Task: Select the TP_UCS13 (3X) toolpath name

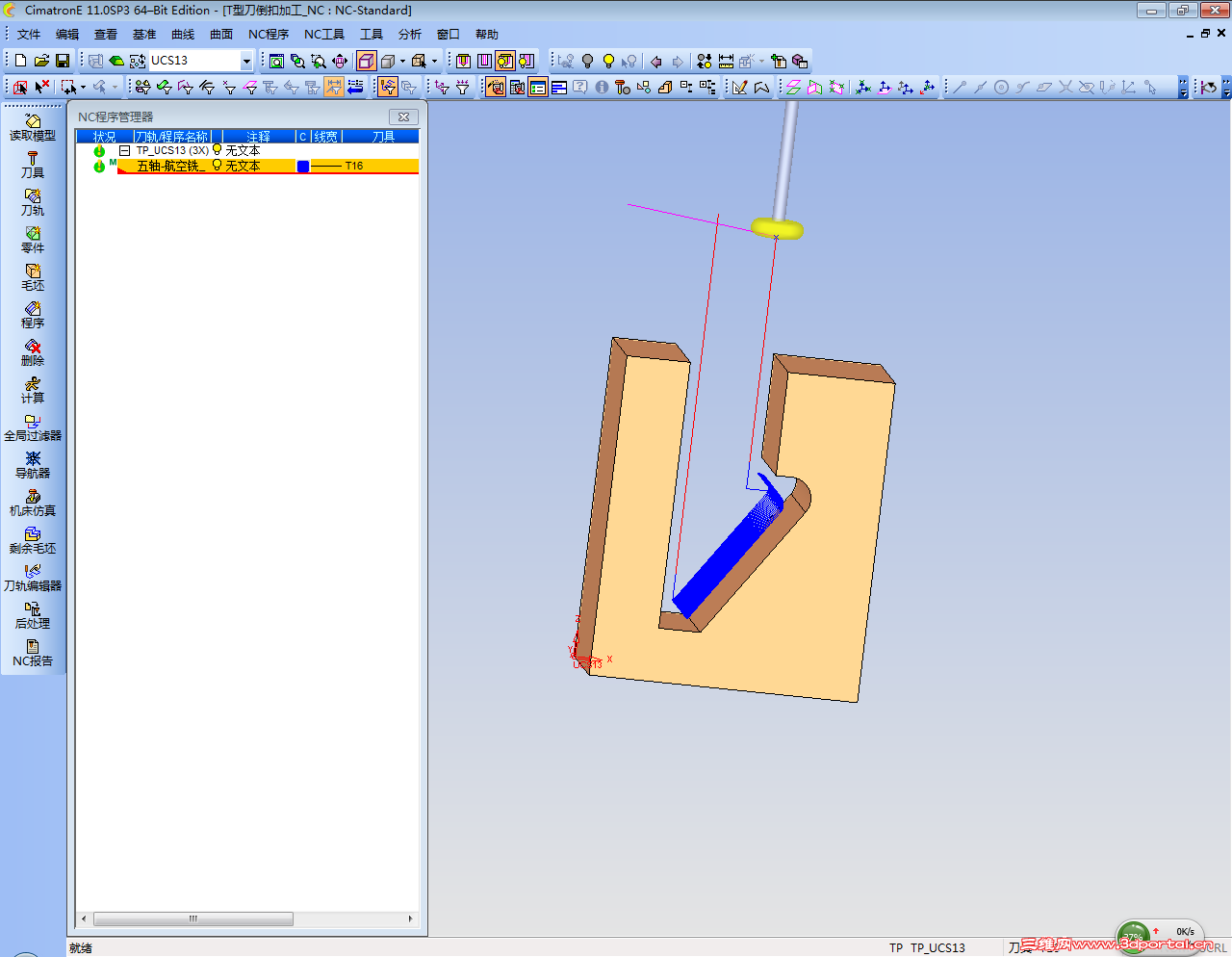Action: 172,150
